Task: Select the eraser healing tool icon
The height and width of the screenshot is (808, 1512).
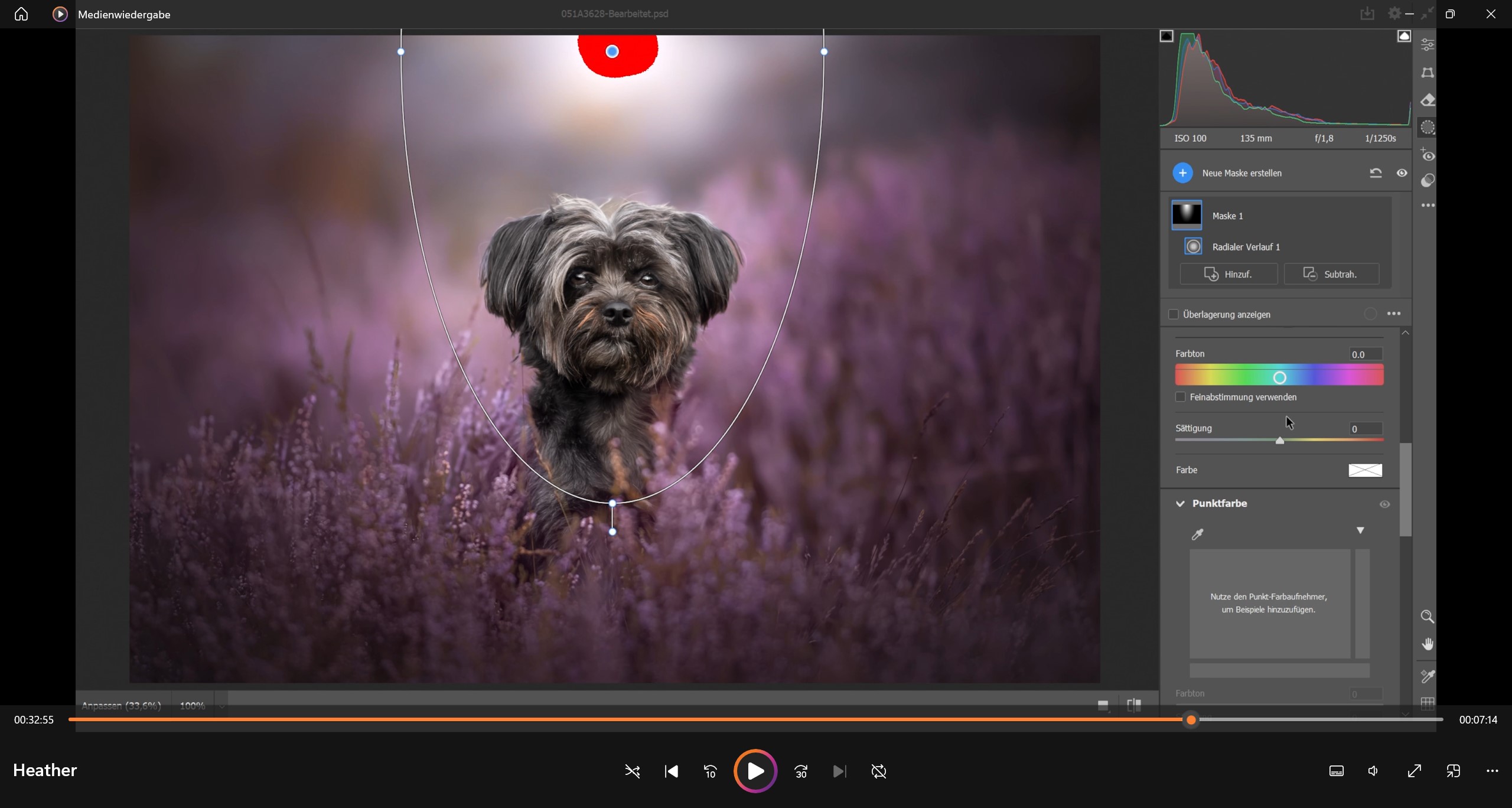Action: [1428, 100]
